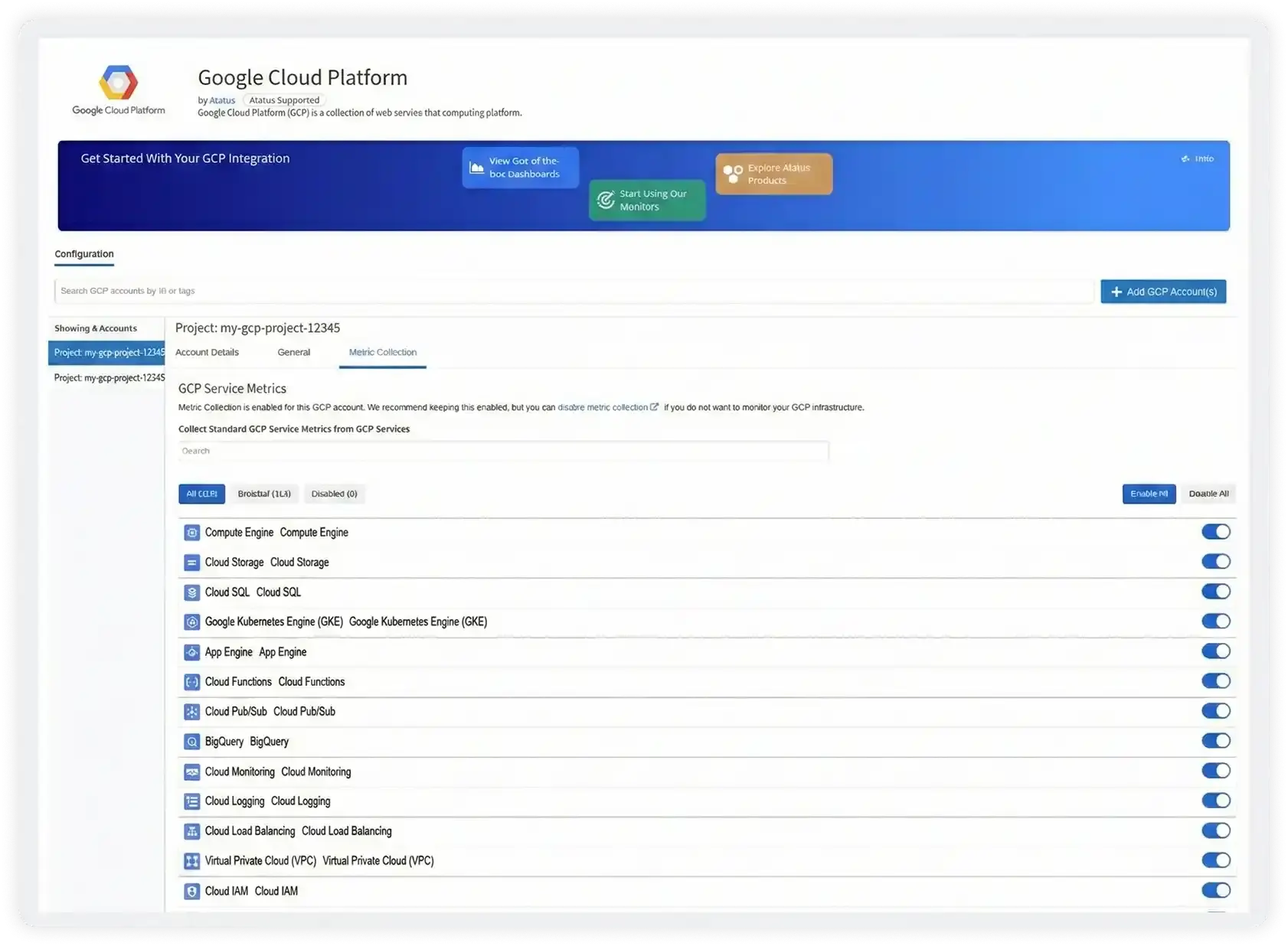Screen dimensions: 1288x946
Task: Select the Cloud Functions icon
Action: click(x=191, y=681)
